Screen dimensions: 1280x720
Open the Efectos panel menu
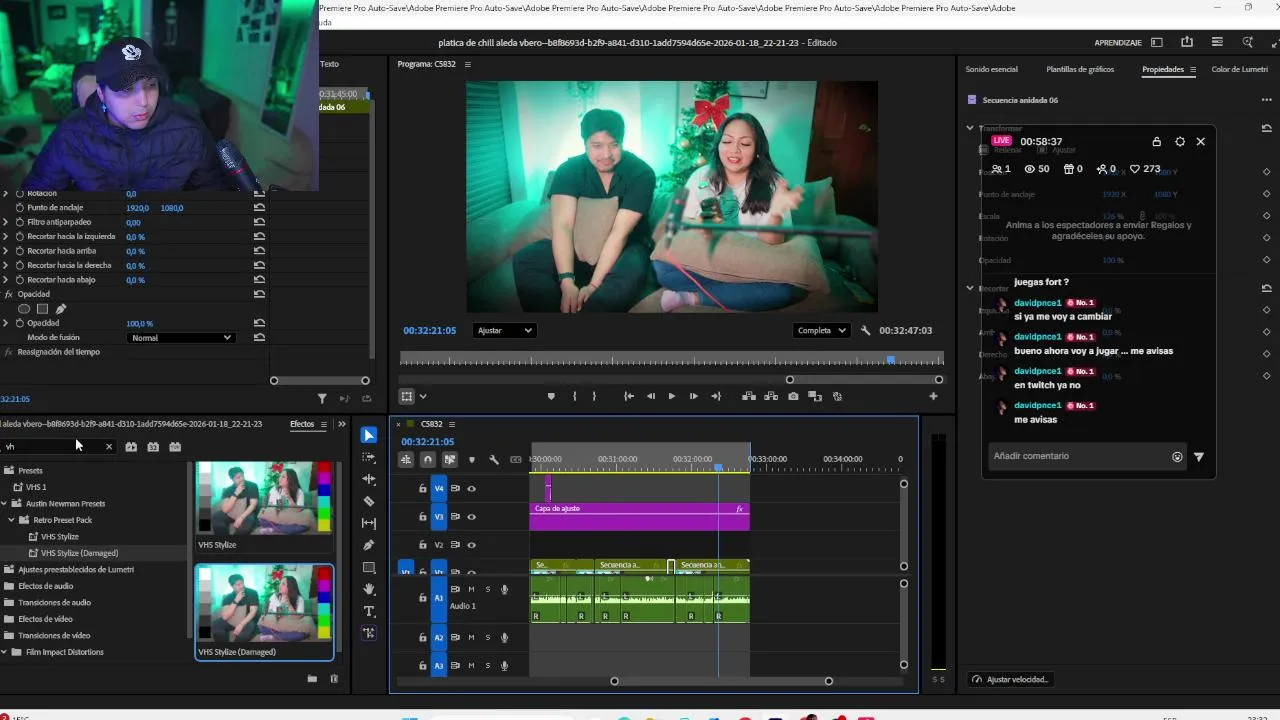click(x=323, y=425)
